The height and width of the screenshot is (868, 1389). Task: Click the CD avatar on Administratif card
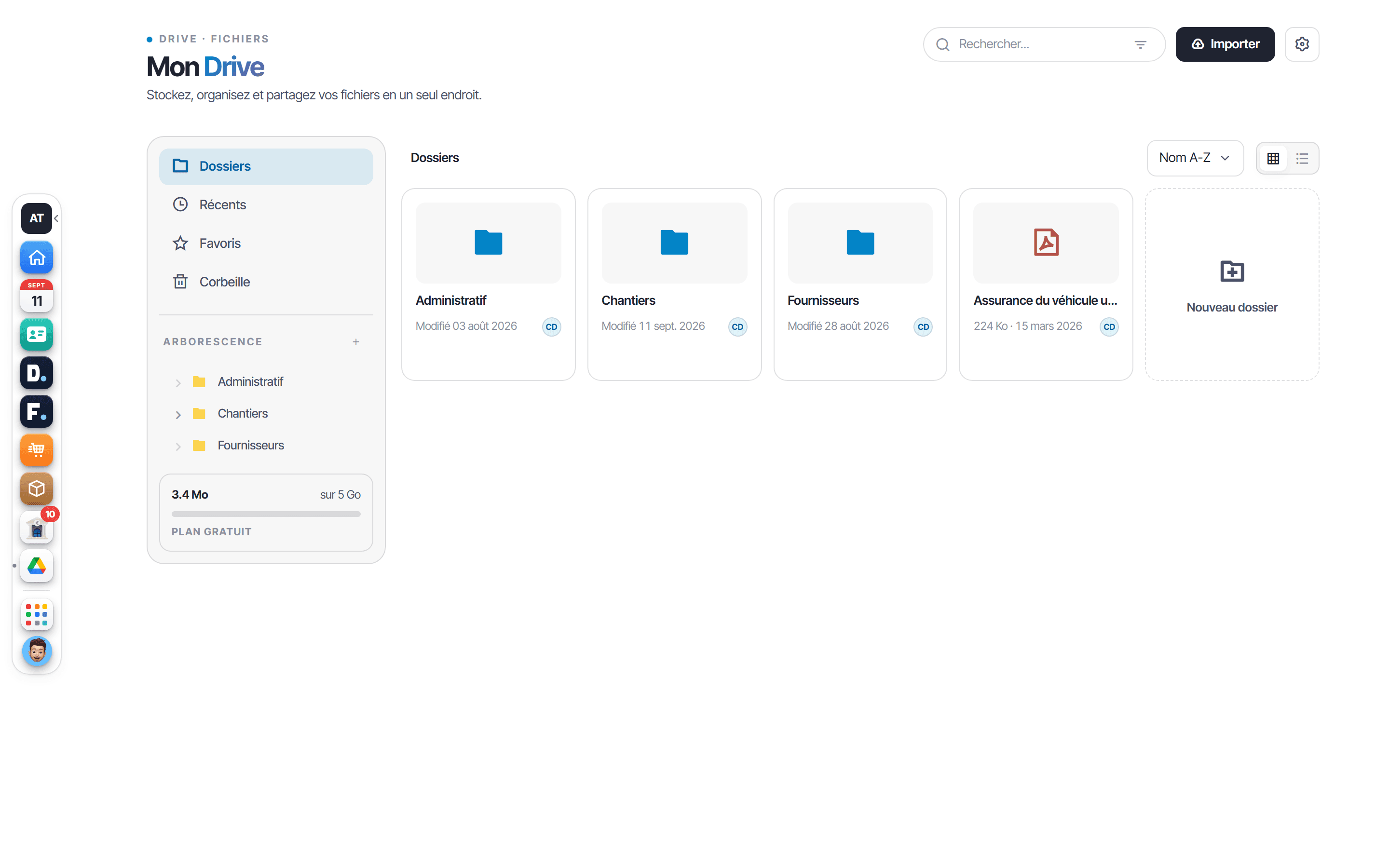(x=552, y=326)
